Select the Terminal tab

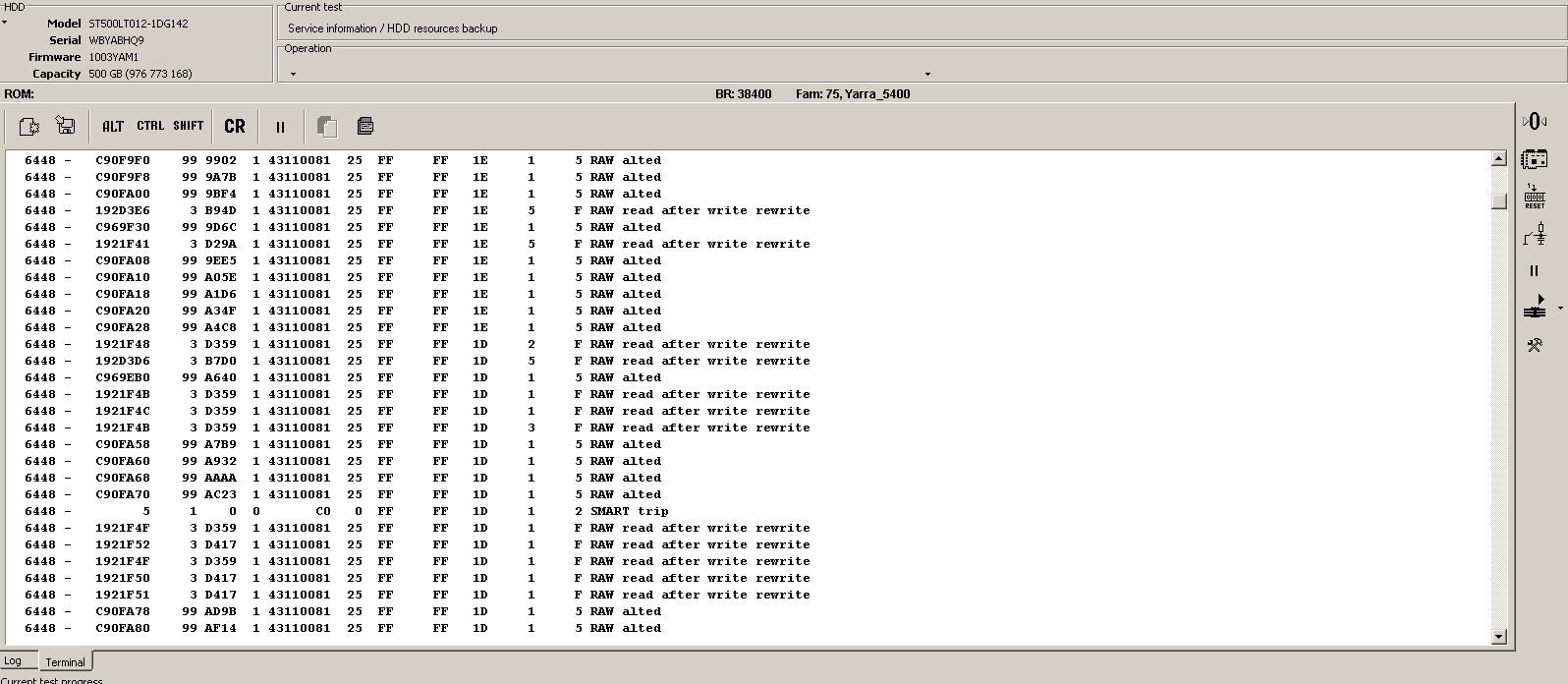65,661
